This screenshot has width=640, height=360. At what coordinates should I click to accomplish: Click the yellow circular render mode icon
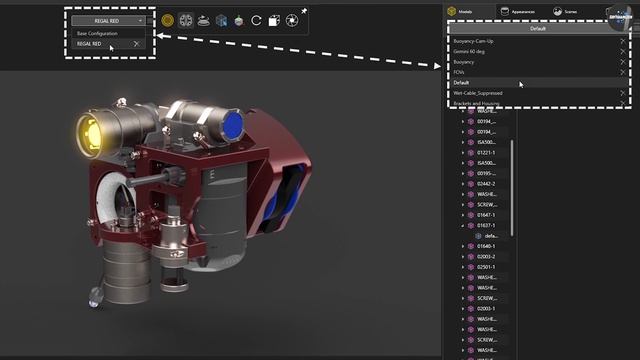click(x=168, y=20)
